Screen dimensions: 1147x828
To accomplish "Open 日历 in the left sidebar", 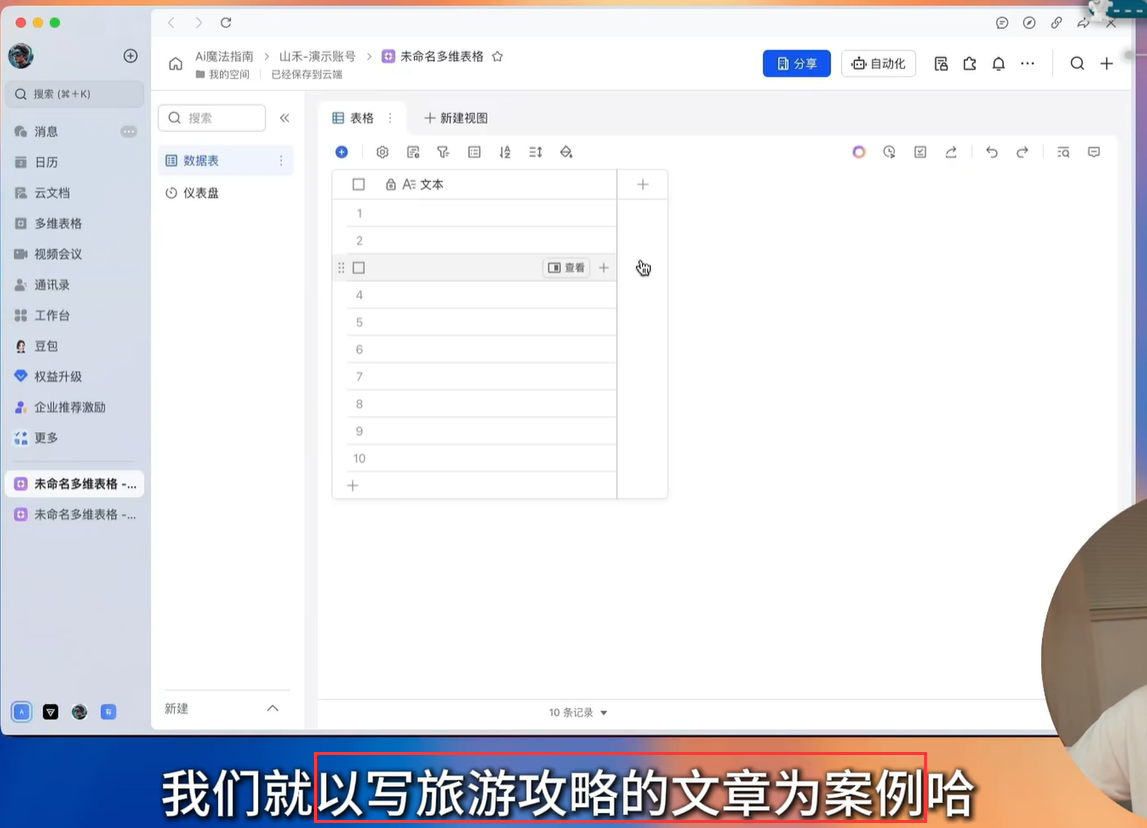I will pos(74,162).
